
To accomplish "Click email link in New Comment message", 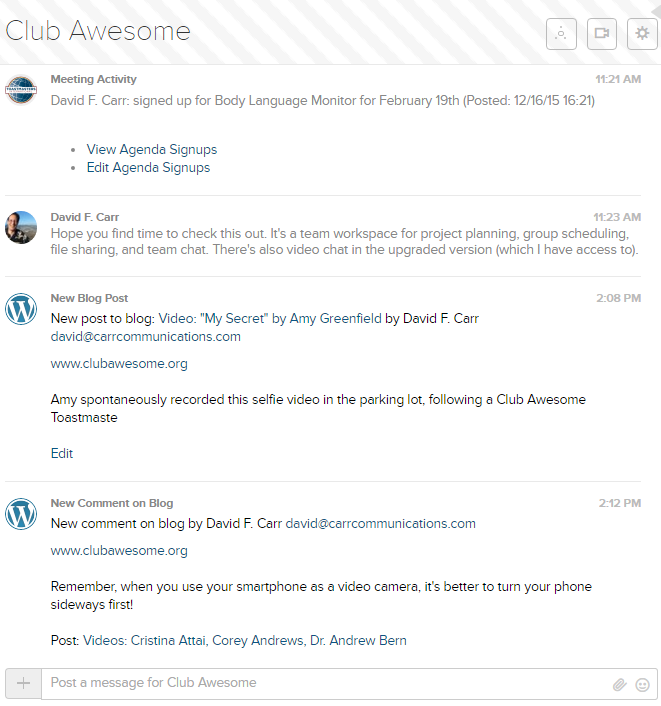I will point(380,524).
